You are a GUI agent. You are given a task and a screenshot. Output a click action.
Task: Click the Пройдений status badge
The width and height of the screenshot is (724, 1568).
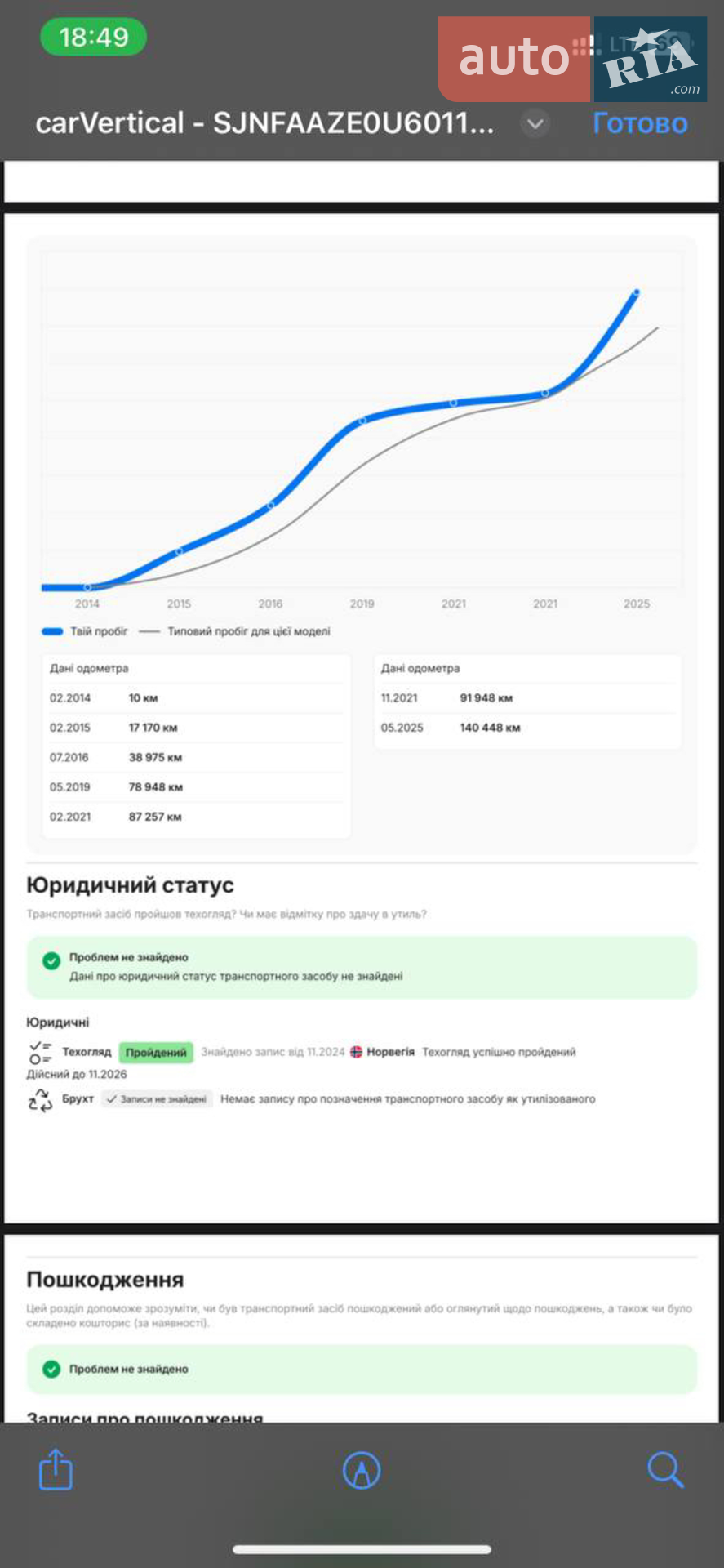pyautogui.click(x=156, y=1052)
